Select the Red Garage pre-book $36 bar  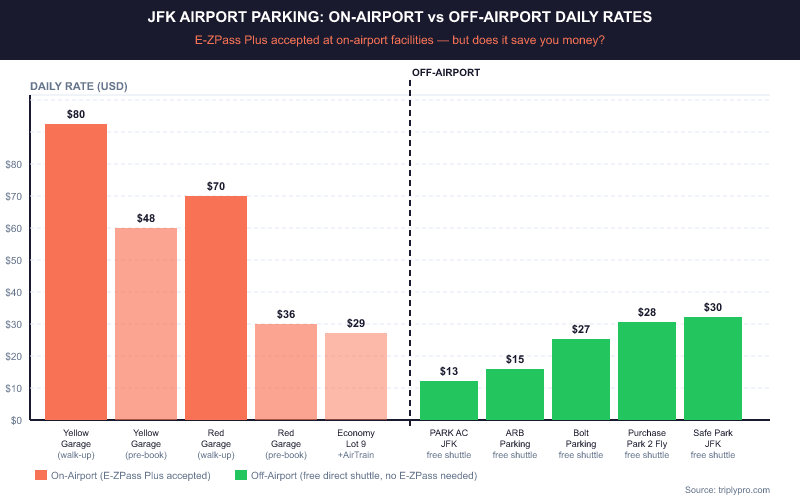click(x=286, y=372)
